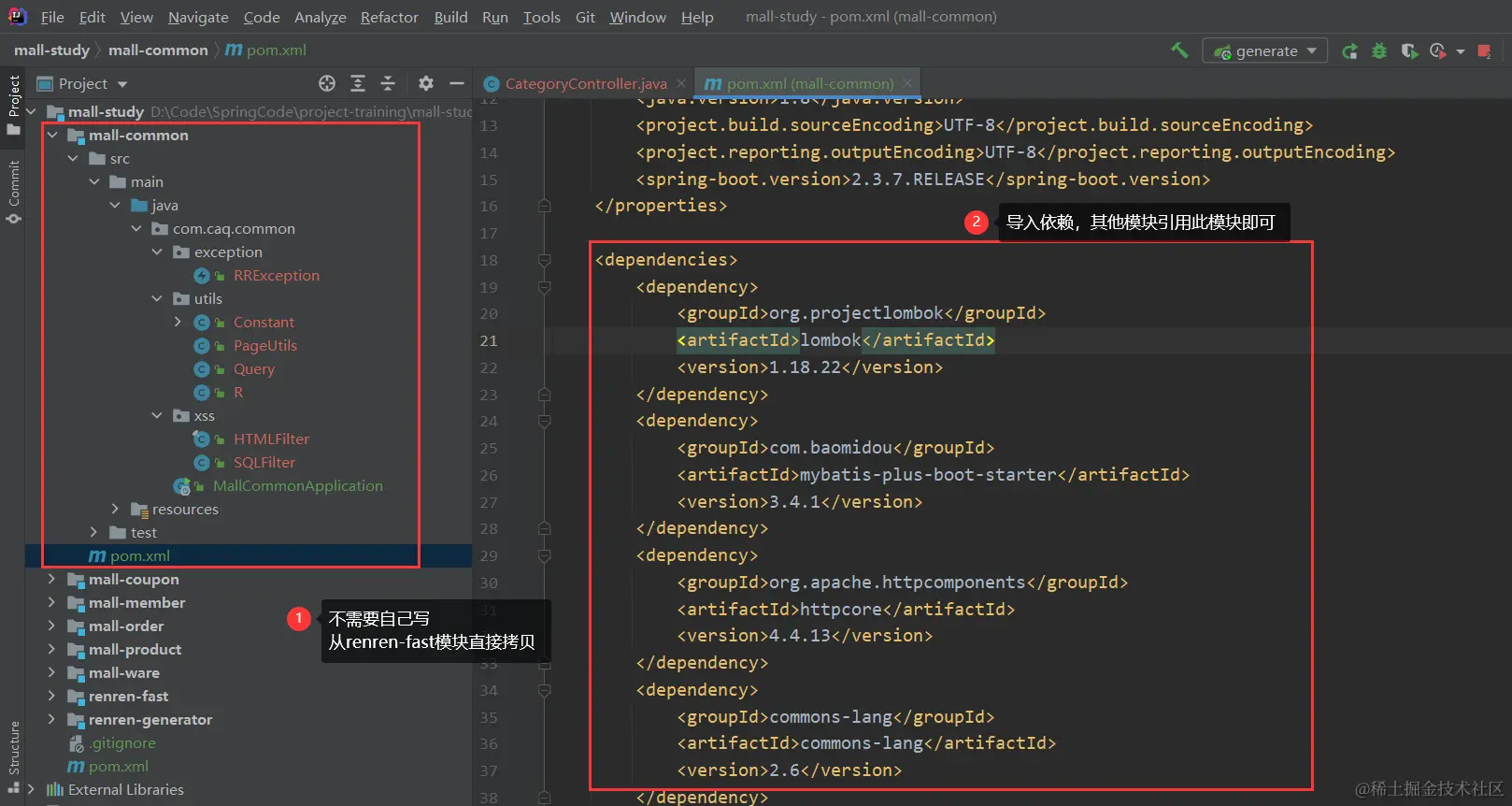Viewport: 1512px width, 806px height.
Task: Click fold marker at line 18 dependencies
Action: point(544,260)
